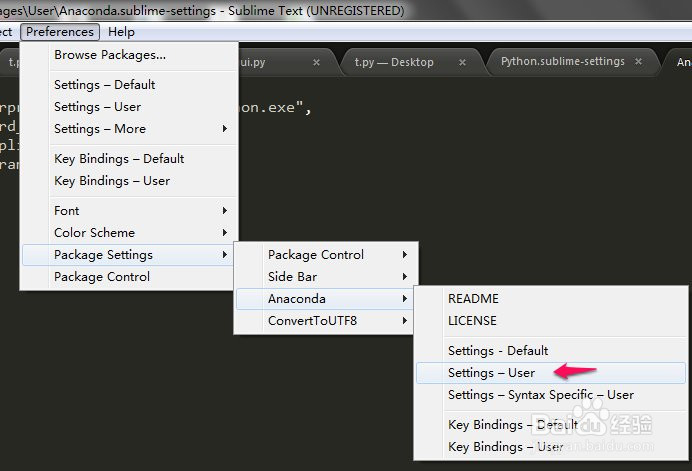692x471 pixels.
Task: Open Anaconda Key Bindings – Default
Action: click(551, 425)
